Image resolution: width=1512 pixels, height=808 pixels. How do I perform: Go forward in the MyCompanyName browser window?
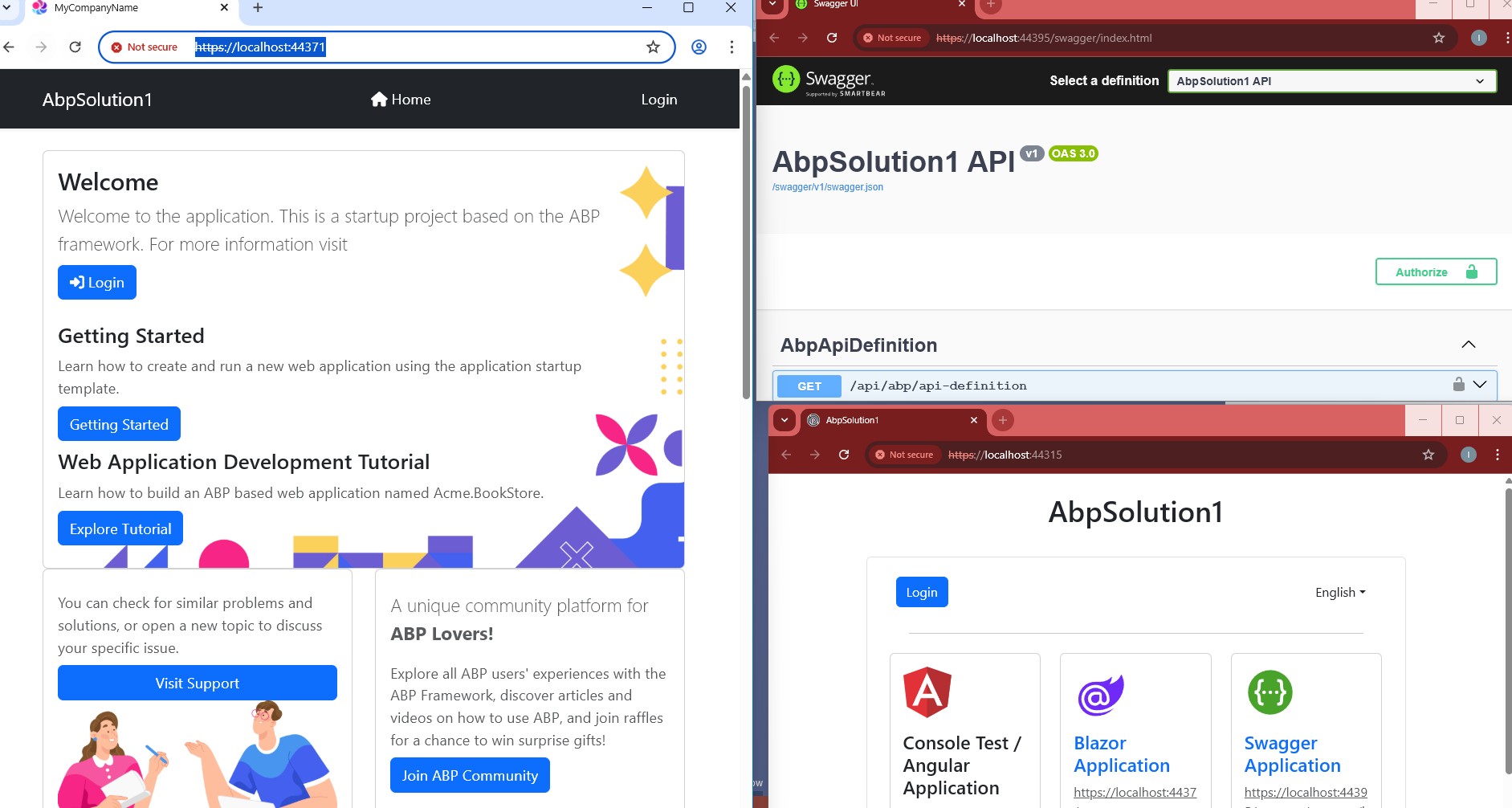tap(42, 47)
